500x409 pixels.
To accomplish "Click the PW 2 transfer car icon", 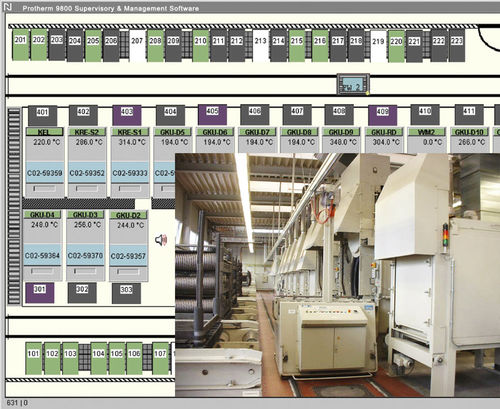I will pyautogui.click(x=353, y=84).
